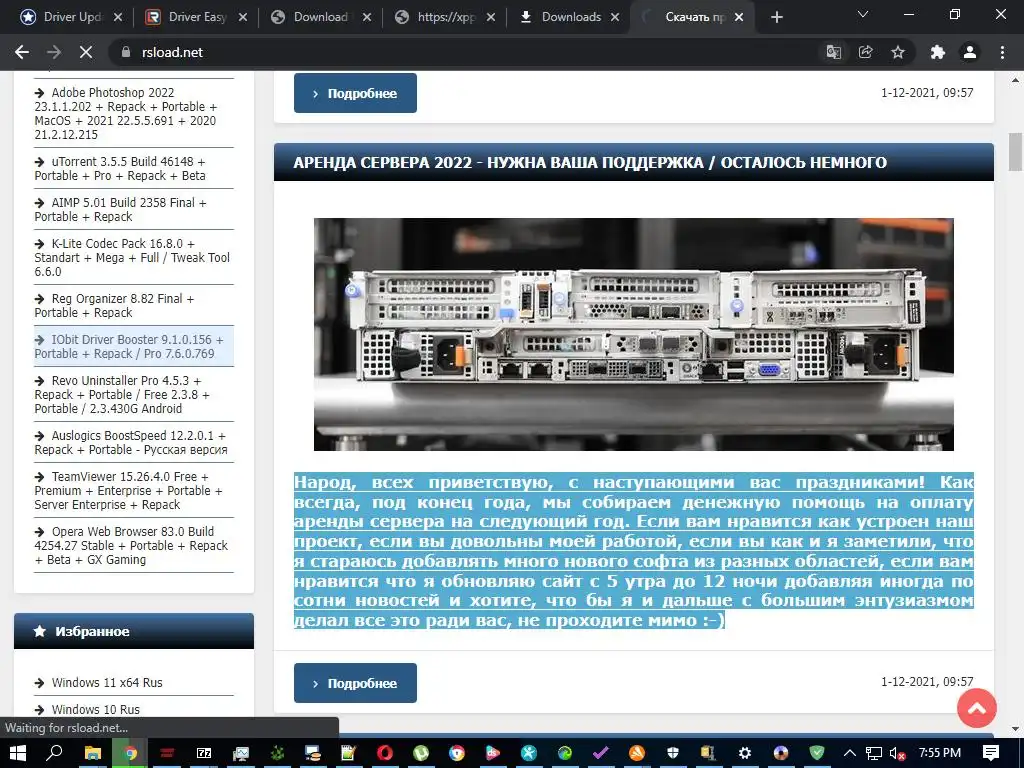The height and width of the screenshot is (768, 1024).
Task: Open Windows taskbar search
Action: pos(54,753)
